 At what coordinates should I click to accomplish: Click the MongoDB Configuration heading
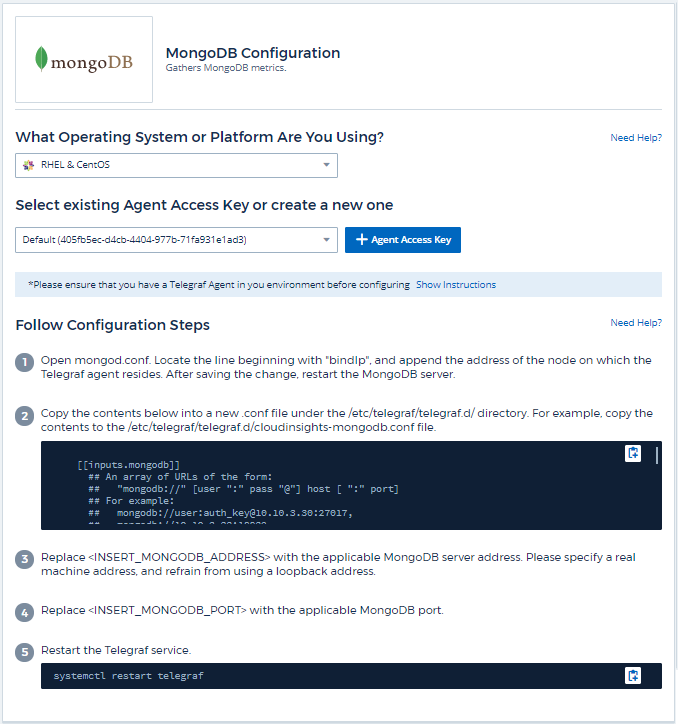(252, 53)
